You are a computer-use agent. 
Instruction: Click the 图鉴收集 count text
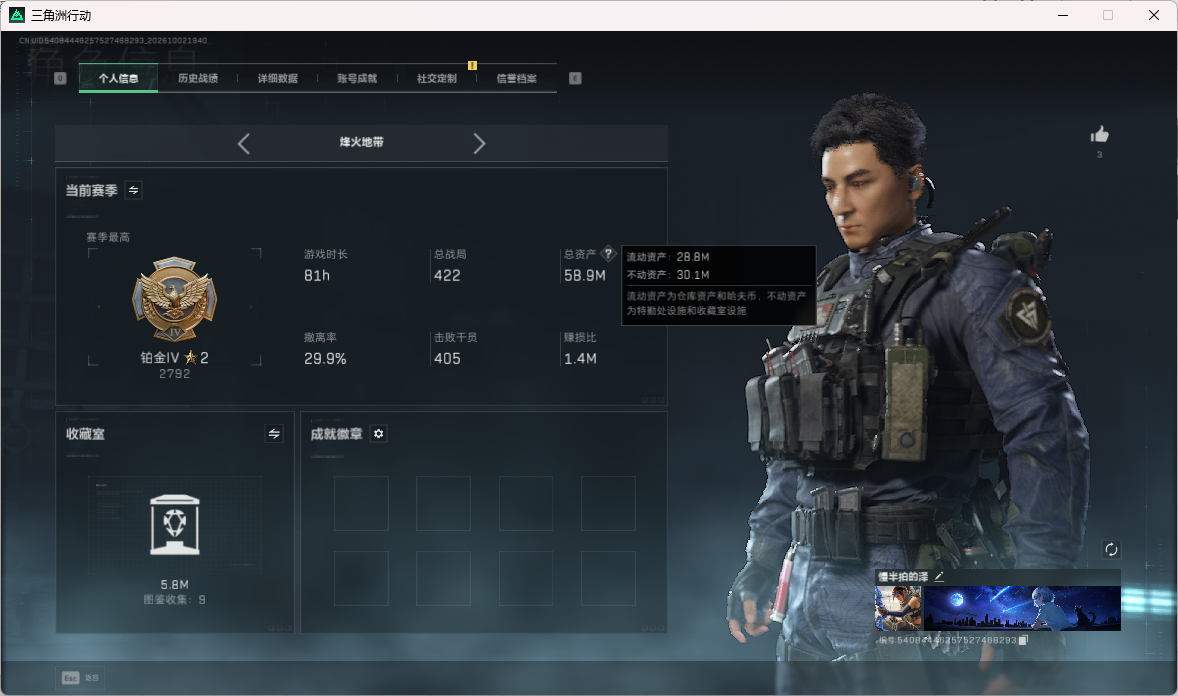(x=174, y=600)
